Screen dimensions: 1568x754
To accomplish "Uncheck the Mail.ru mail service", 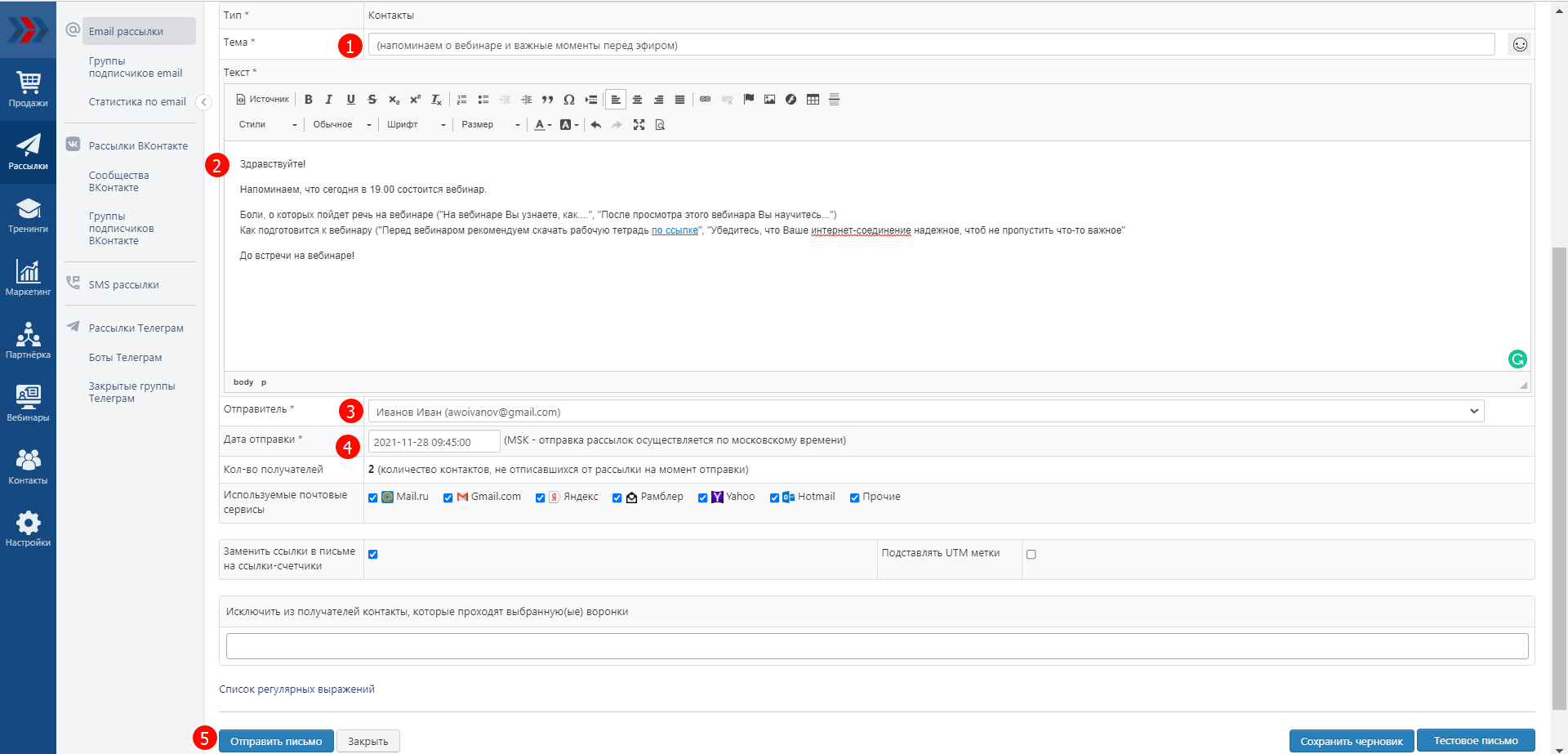I will pos(373,497).
